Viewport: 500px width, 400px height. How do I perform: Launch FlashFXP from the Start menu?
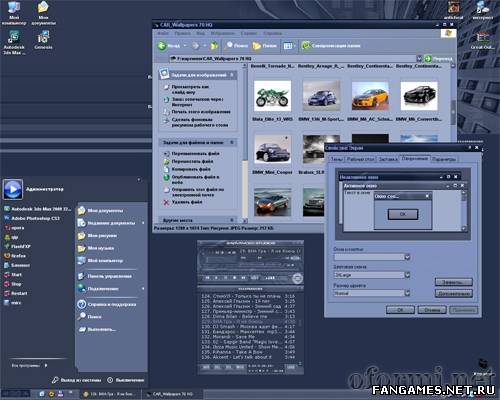coord(17,246)
